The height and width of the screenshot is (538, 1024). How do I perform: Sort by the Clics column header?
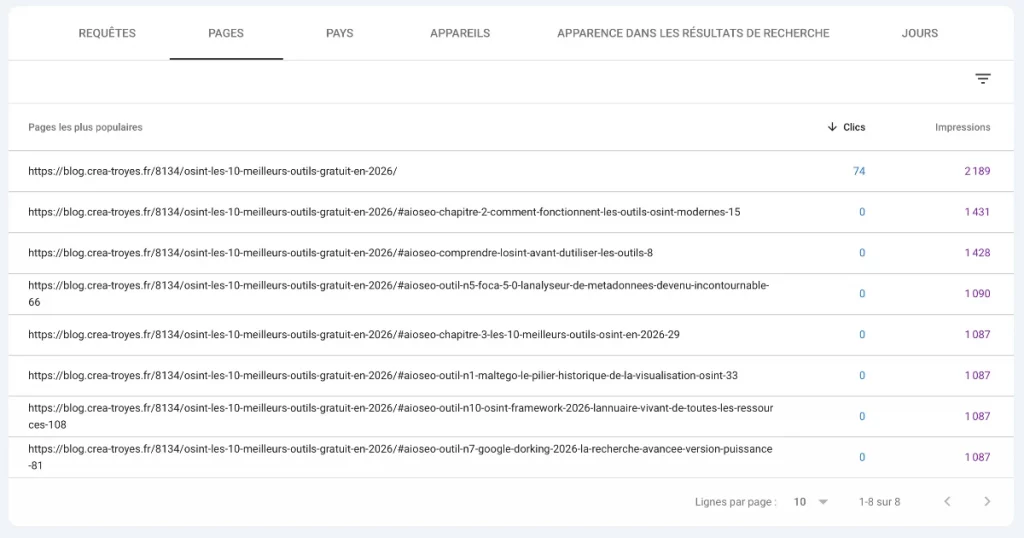854,127
